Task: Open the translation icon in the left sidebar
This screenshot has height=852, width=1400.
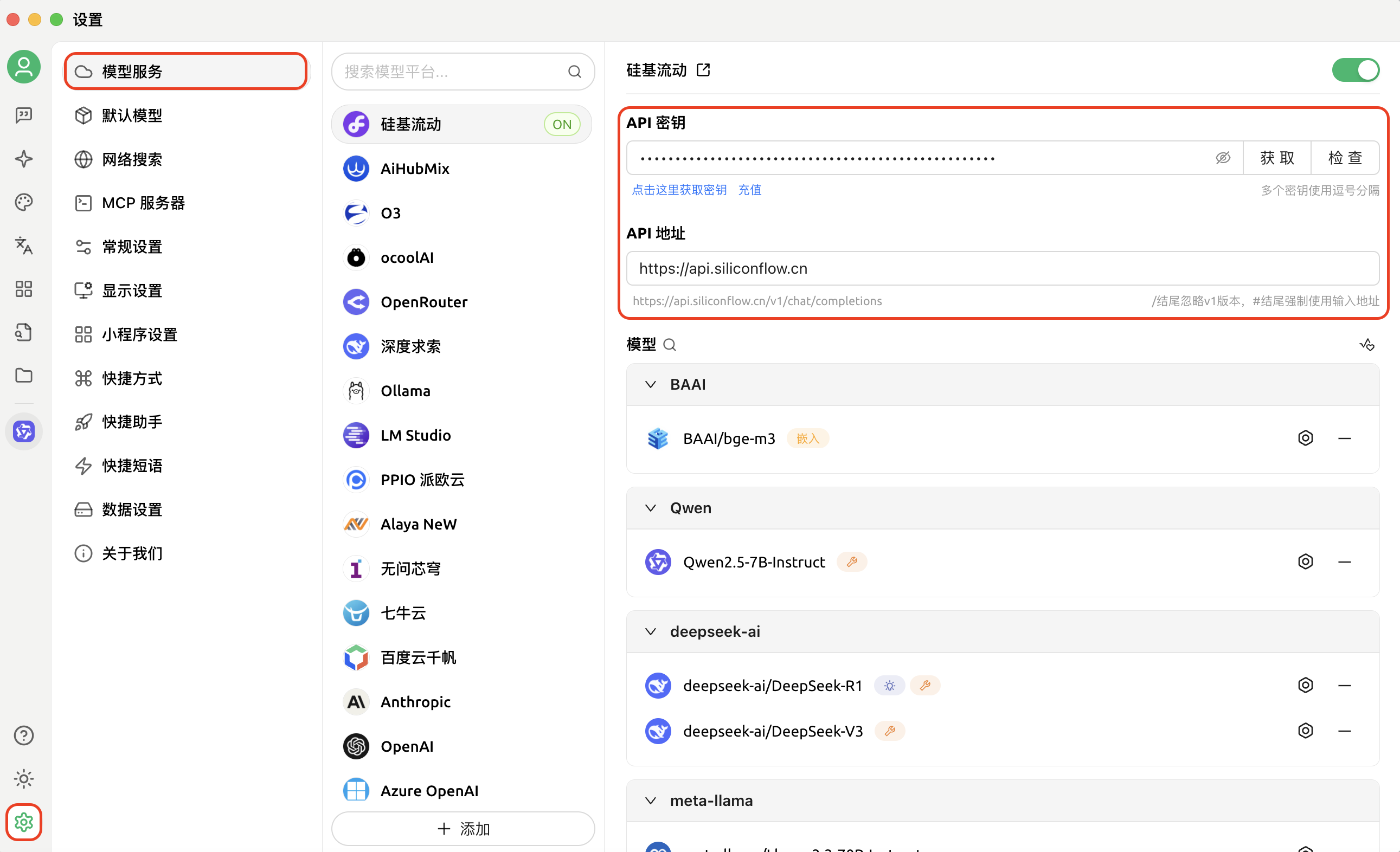Action: [23, 246]
